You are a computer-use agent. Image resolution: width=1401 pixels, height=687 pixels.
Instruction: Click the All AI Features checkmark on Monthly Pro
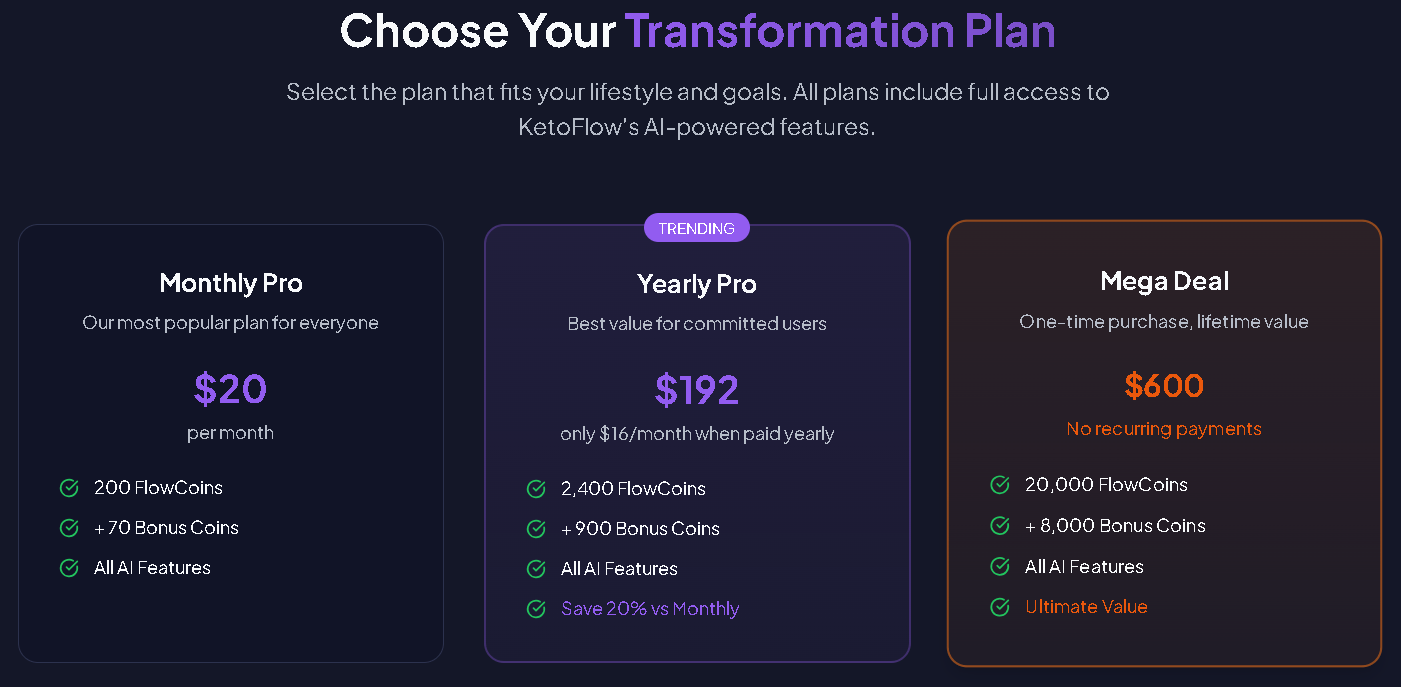[x=68, y=567]
